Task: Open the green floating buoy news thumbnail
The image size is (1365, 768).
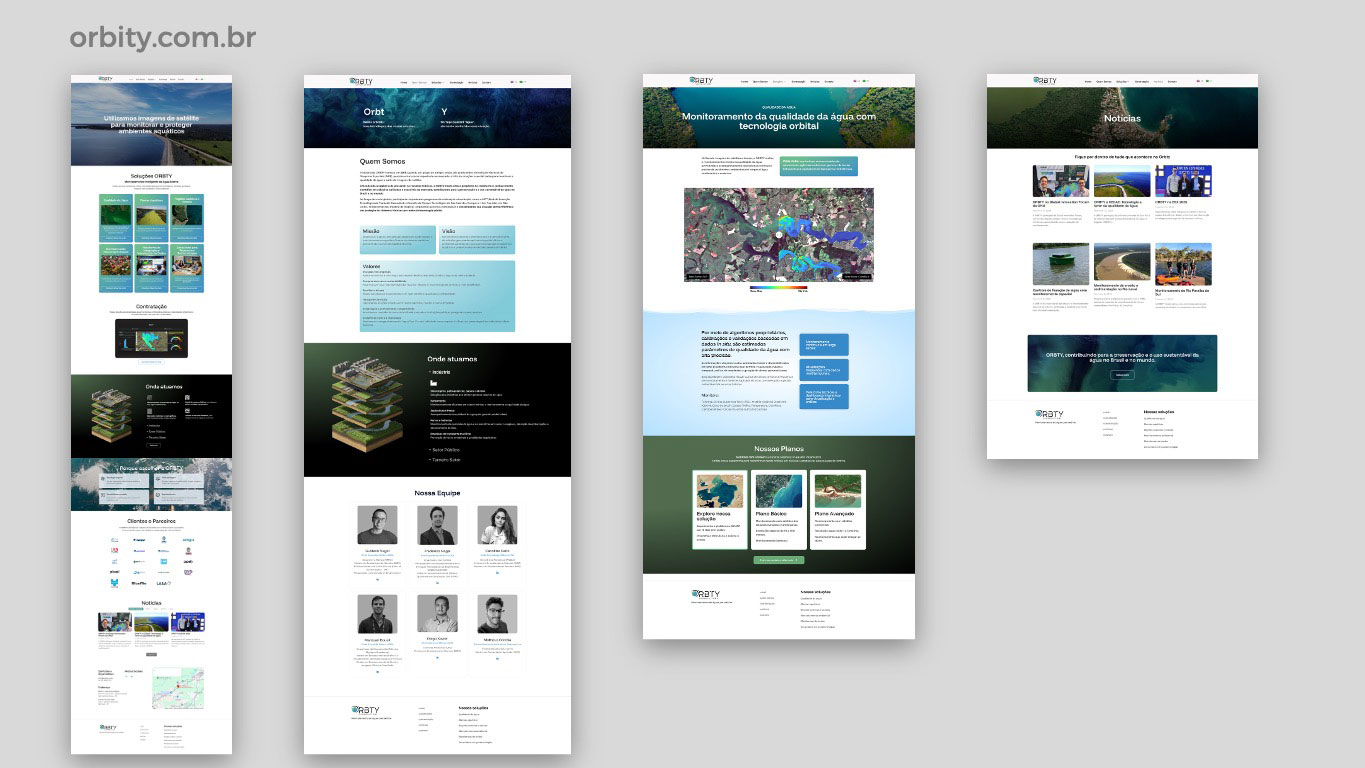Action: pos(1060,264)
